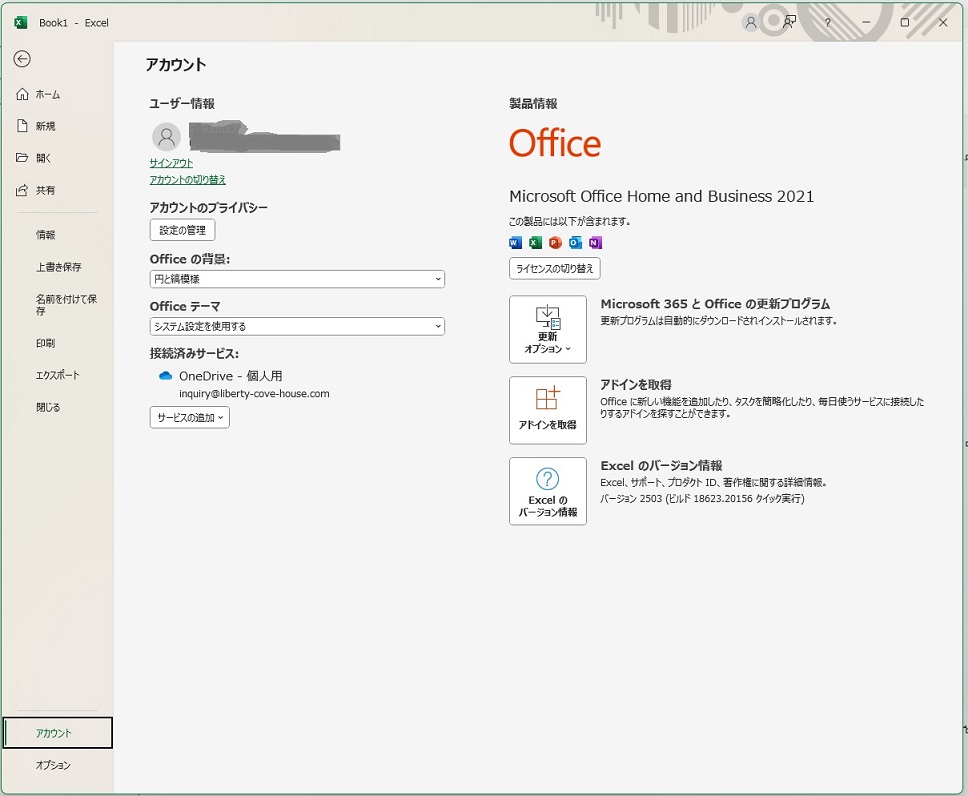The height and width of the screenshot is (796, 968).
Task: Select 共有 (Share) in the sidebar
Action: tap(45, 190)
